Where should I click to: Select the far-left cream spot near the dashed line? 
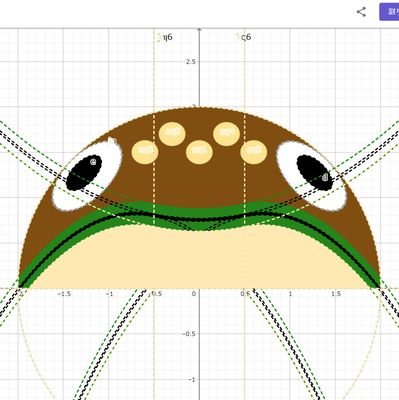145,152
